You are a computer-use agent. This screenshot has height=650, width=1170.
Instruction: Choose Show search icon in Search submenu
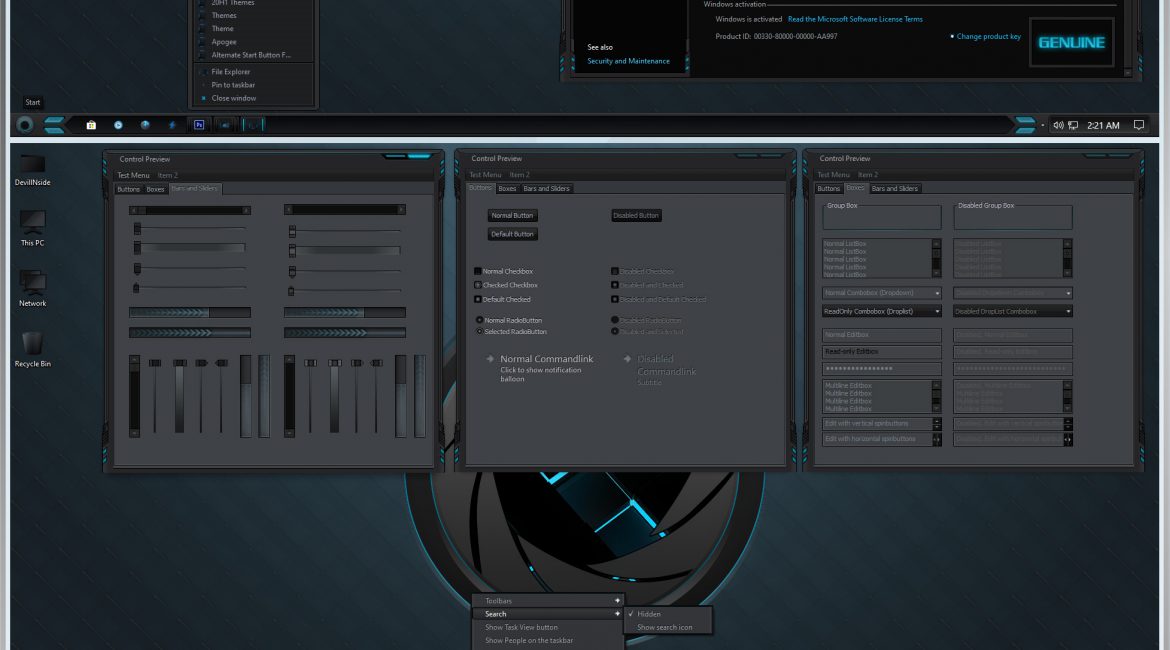click(667, 628)
